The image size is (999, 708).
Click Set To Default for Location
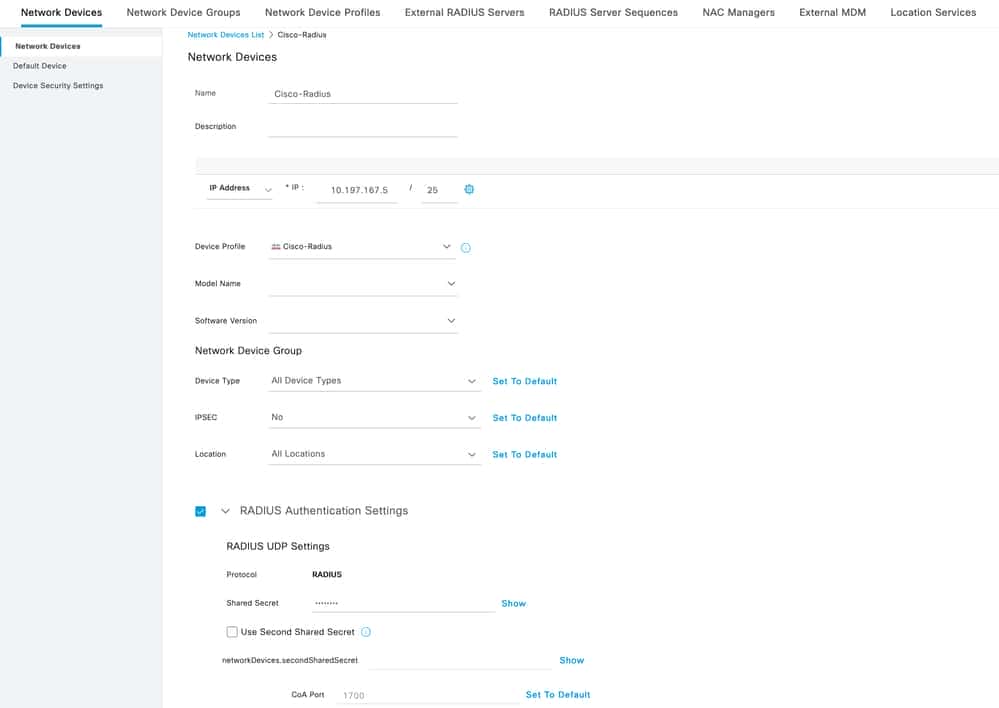point(524,454)
